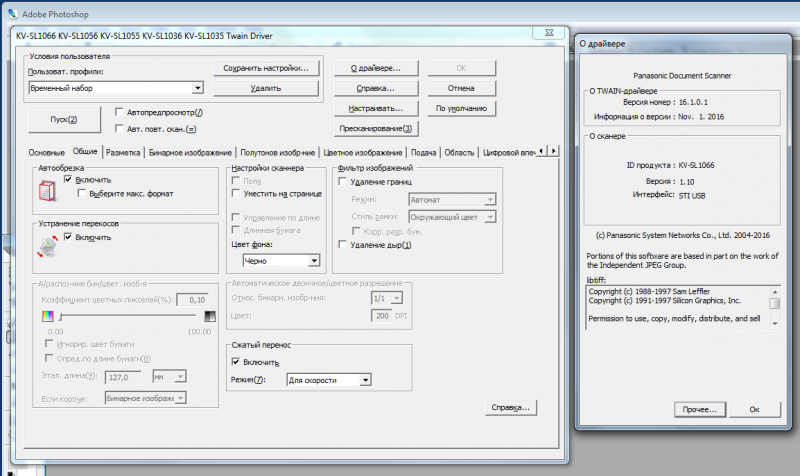800x476 pixels.
Task: Switch to the Область tab
Action: click(x=459, y=152)
